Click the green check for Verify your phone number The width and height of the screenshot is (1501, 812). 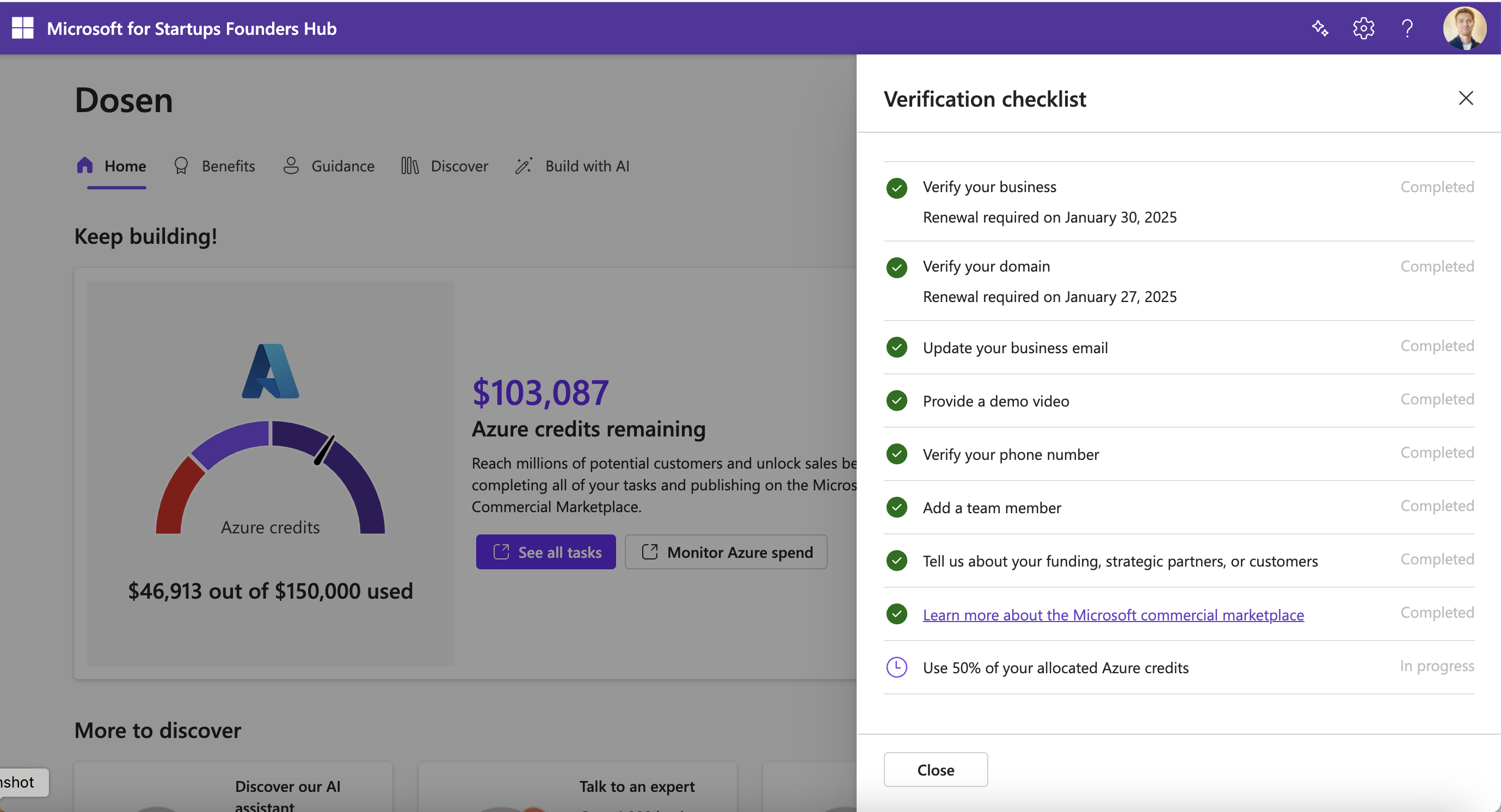click(896, 454)
